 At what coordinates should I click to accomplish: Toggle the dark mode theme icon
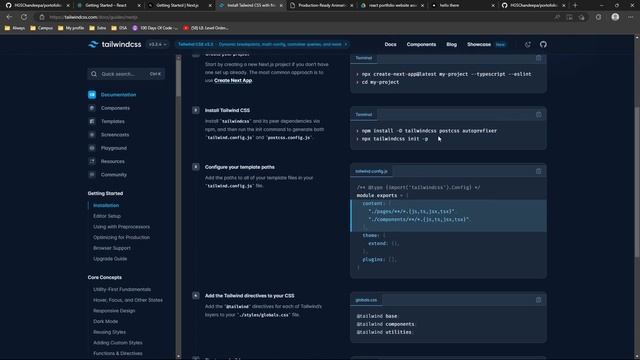(528, 44)
